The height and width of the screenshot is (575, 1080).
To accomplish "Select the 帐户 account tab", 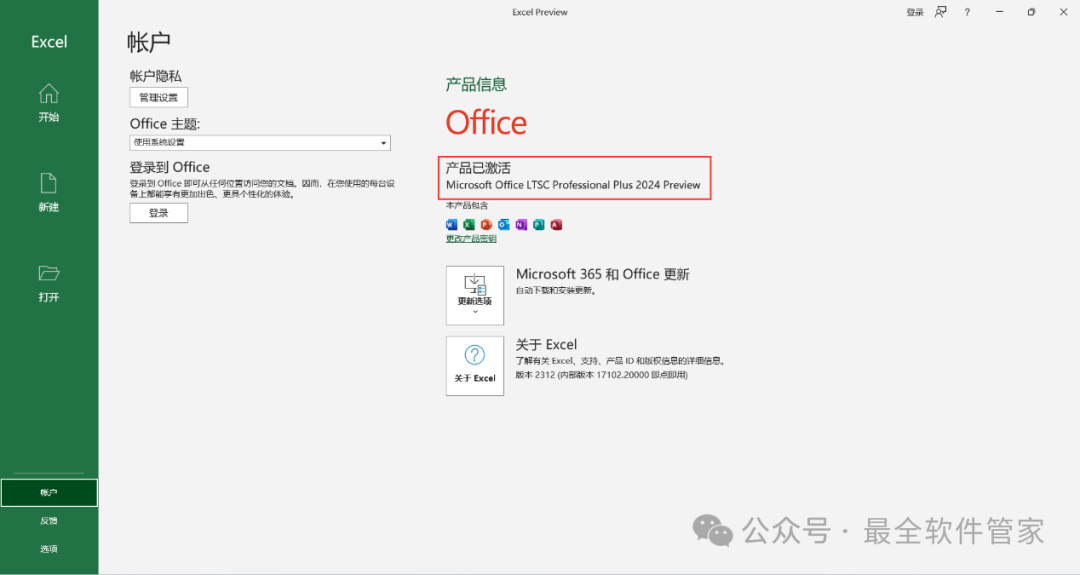I will click(x=49, y=493).
